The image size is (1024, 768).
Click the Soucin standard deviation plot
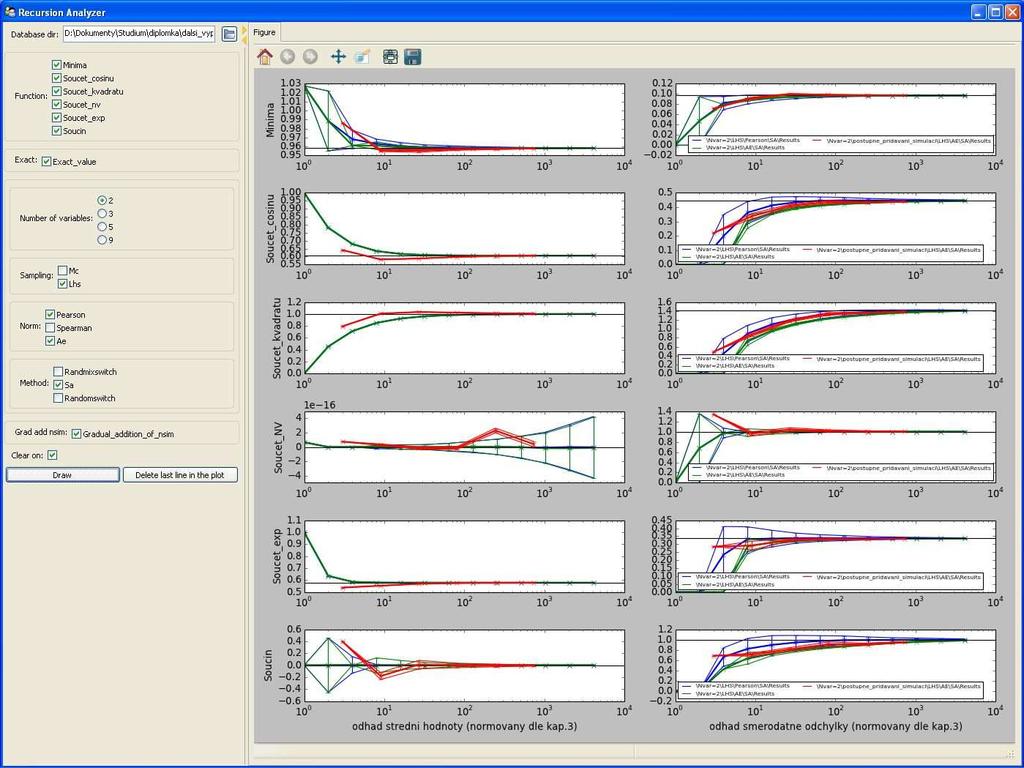coord(835,665)
